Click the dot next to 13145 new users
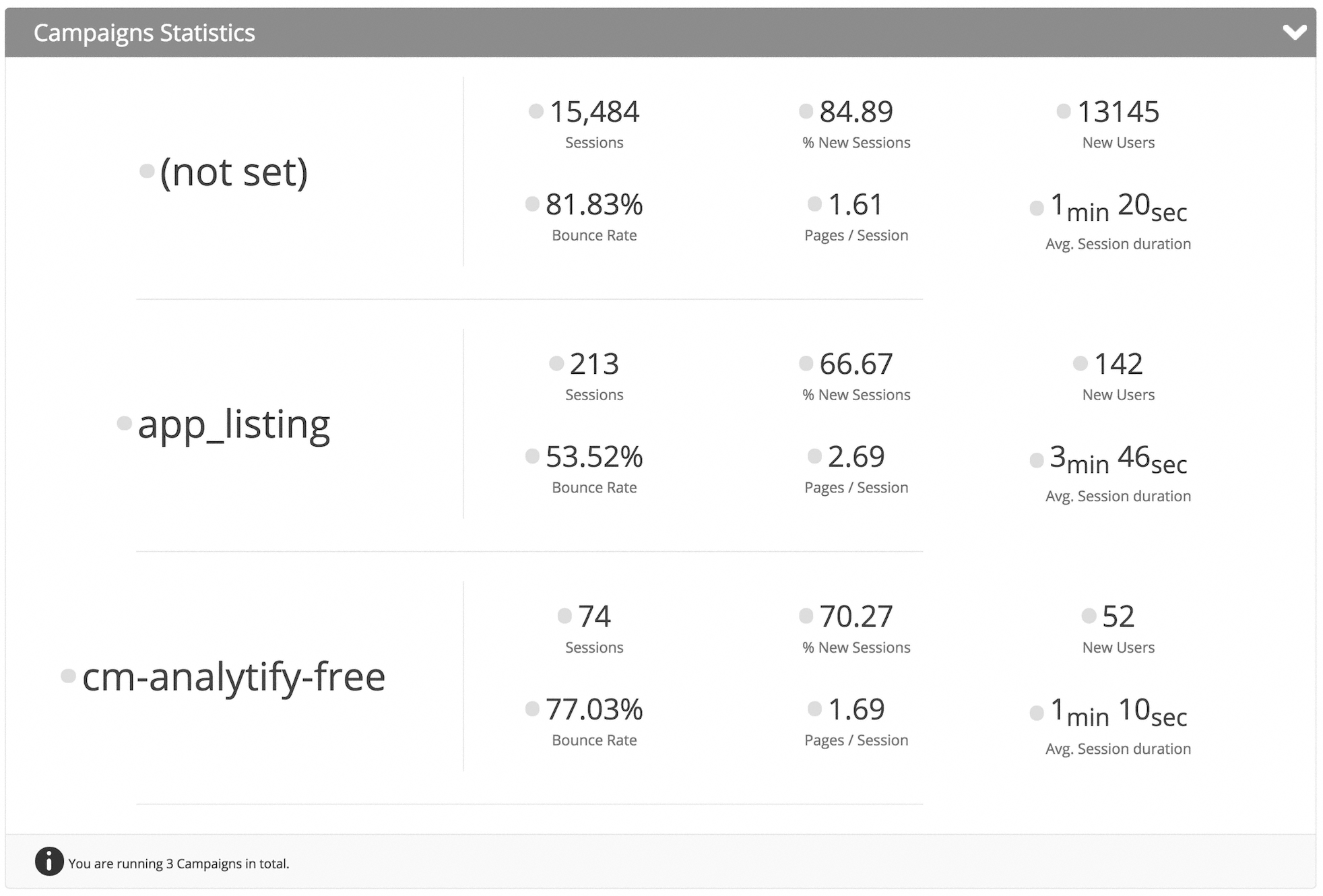Image resolution: width=1323 pixels, height=896 pixels. pos(1064,111)
